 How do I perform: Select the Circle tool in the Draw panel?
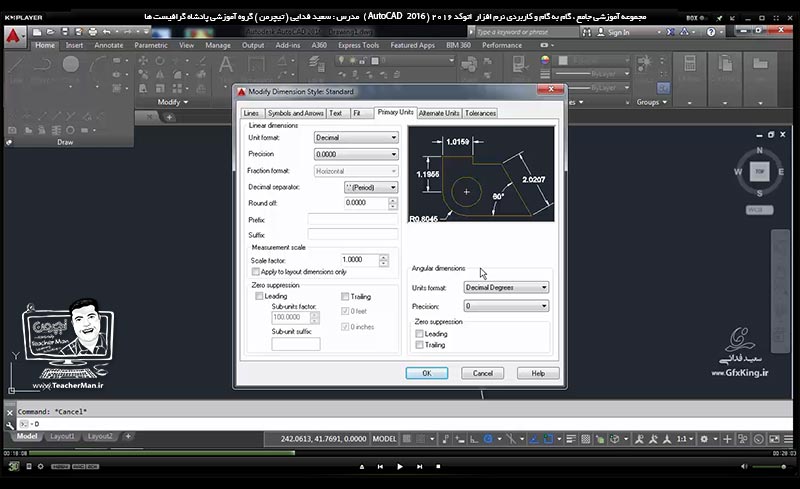point(71,64)
